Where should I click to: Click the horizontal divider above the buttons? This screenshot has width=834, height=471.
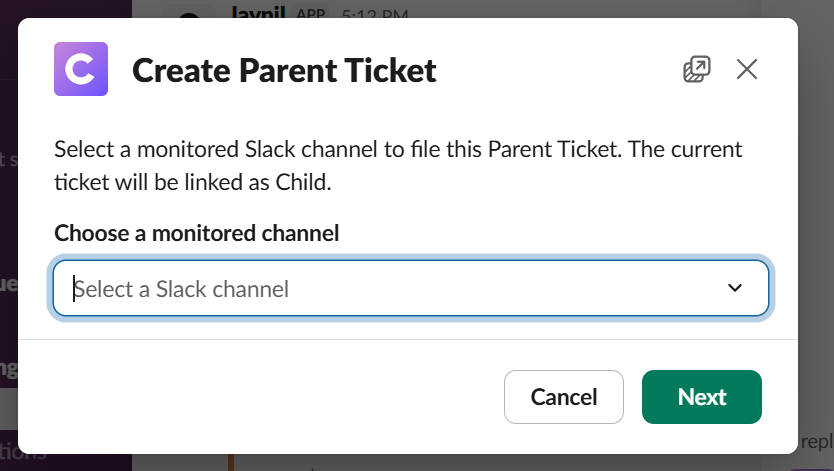pos(408,340)
